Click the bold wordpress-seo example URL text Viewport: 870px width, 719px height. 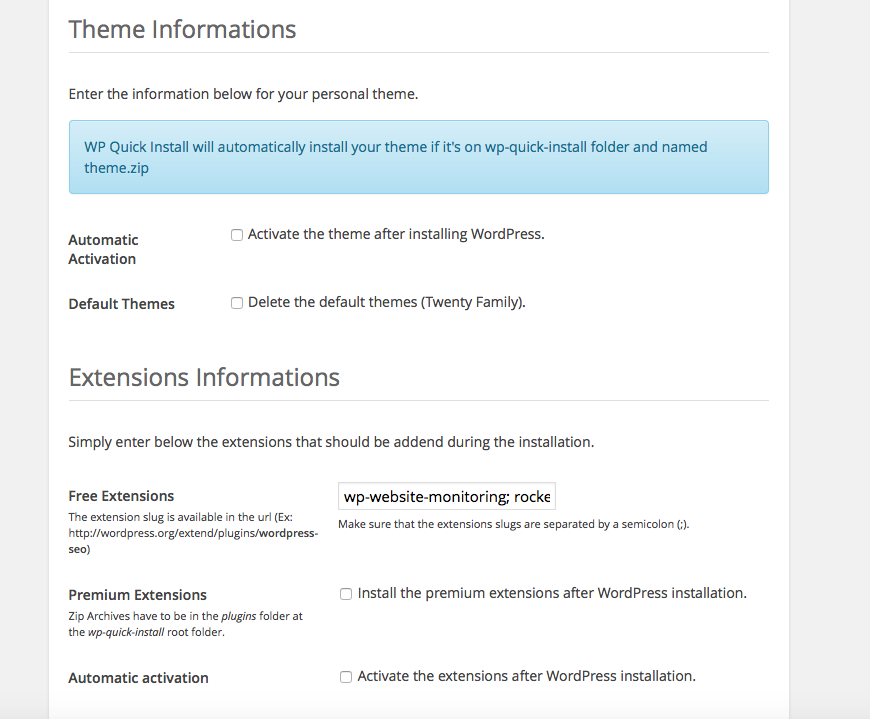(x=193, y=541)
